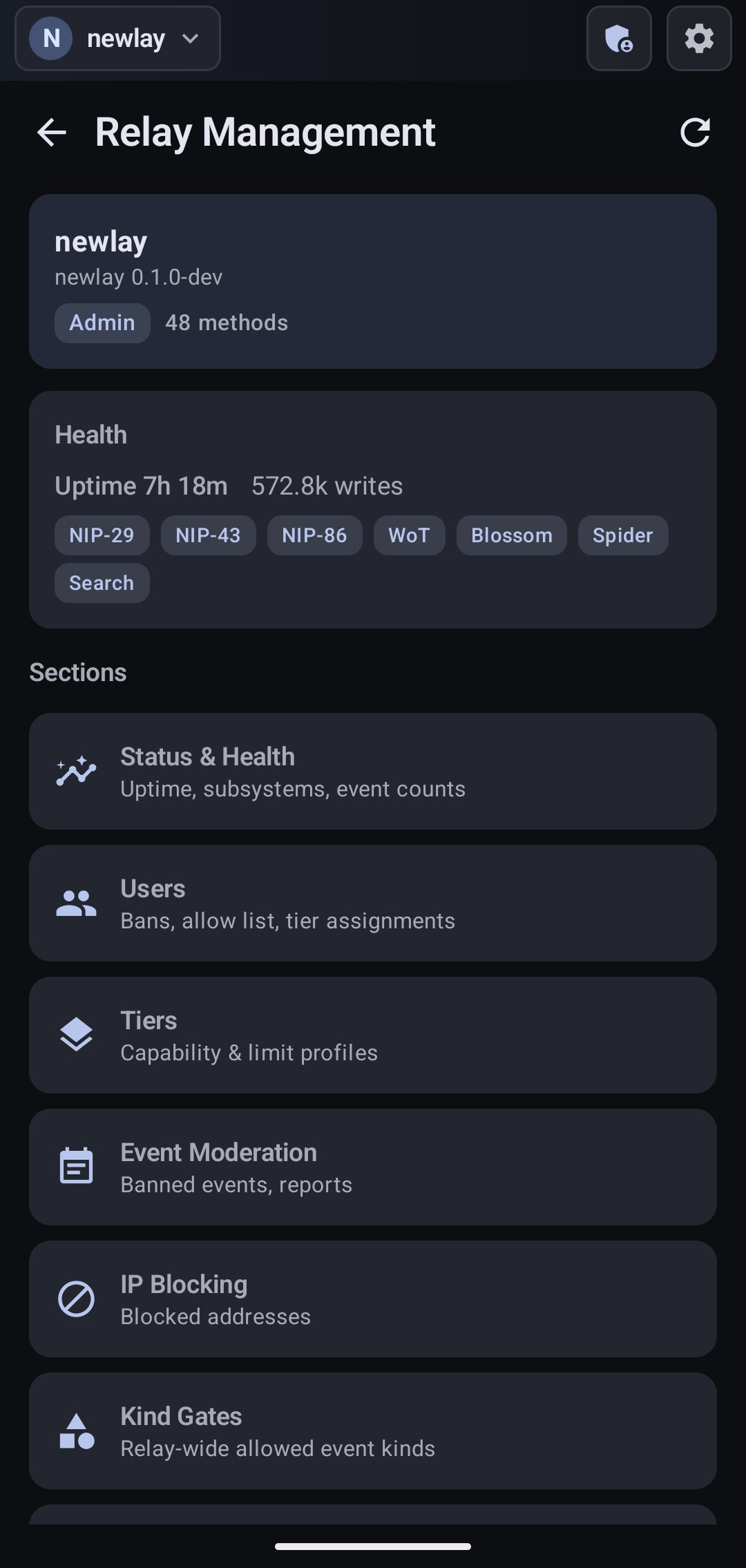Image resolution: width=746 pixels, height=1568 pixels.
Task: Select the Search chip
Action: pos(102,583)
